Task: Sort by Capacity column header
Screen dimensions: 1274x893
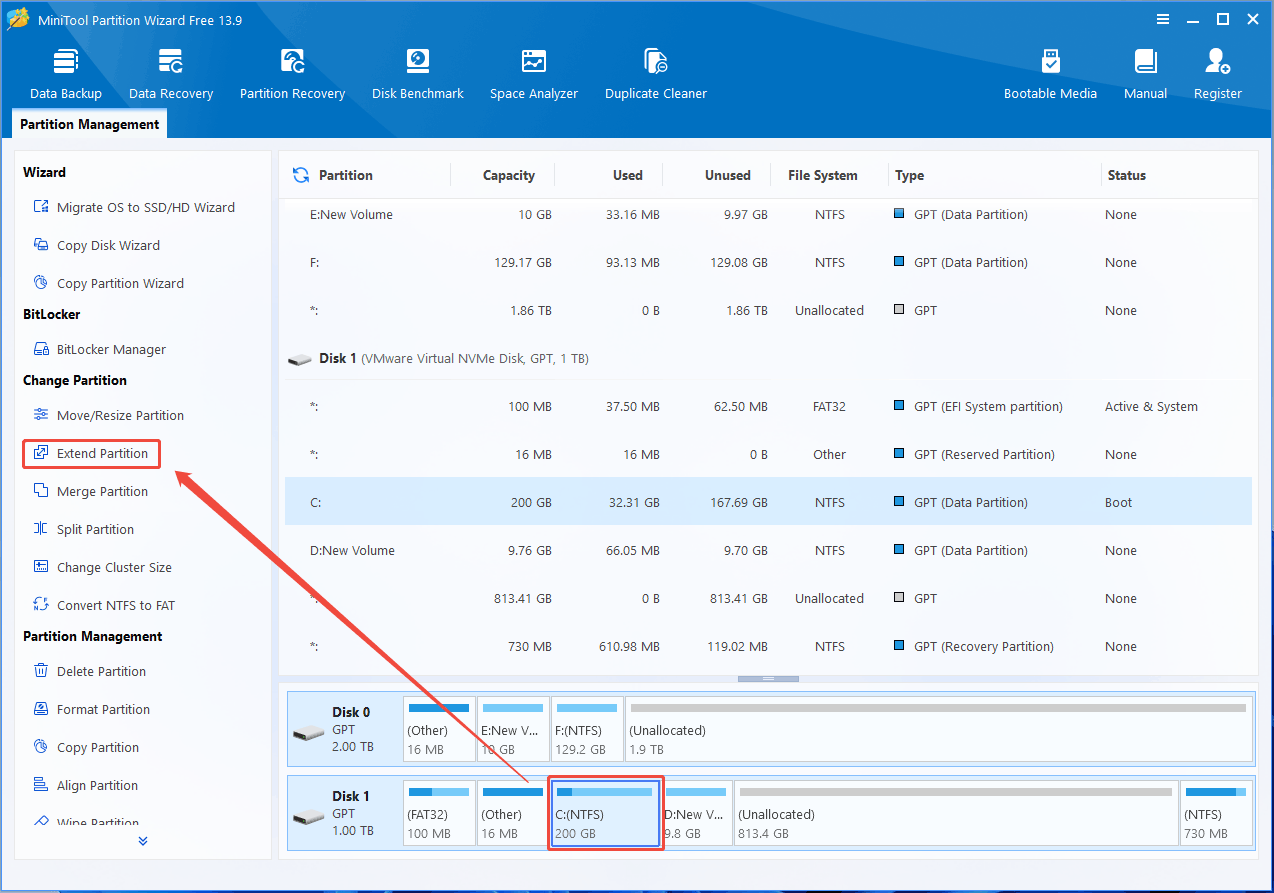Action: [509, 175]
